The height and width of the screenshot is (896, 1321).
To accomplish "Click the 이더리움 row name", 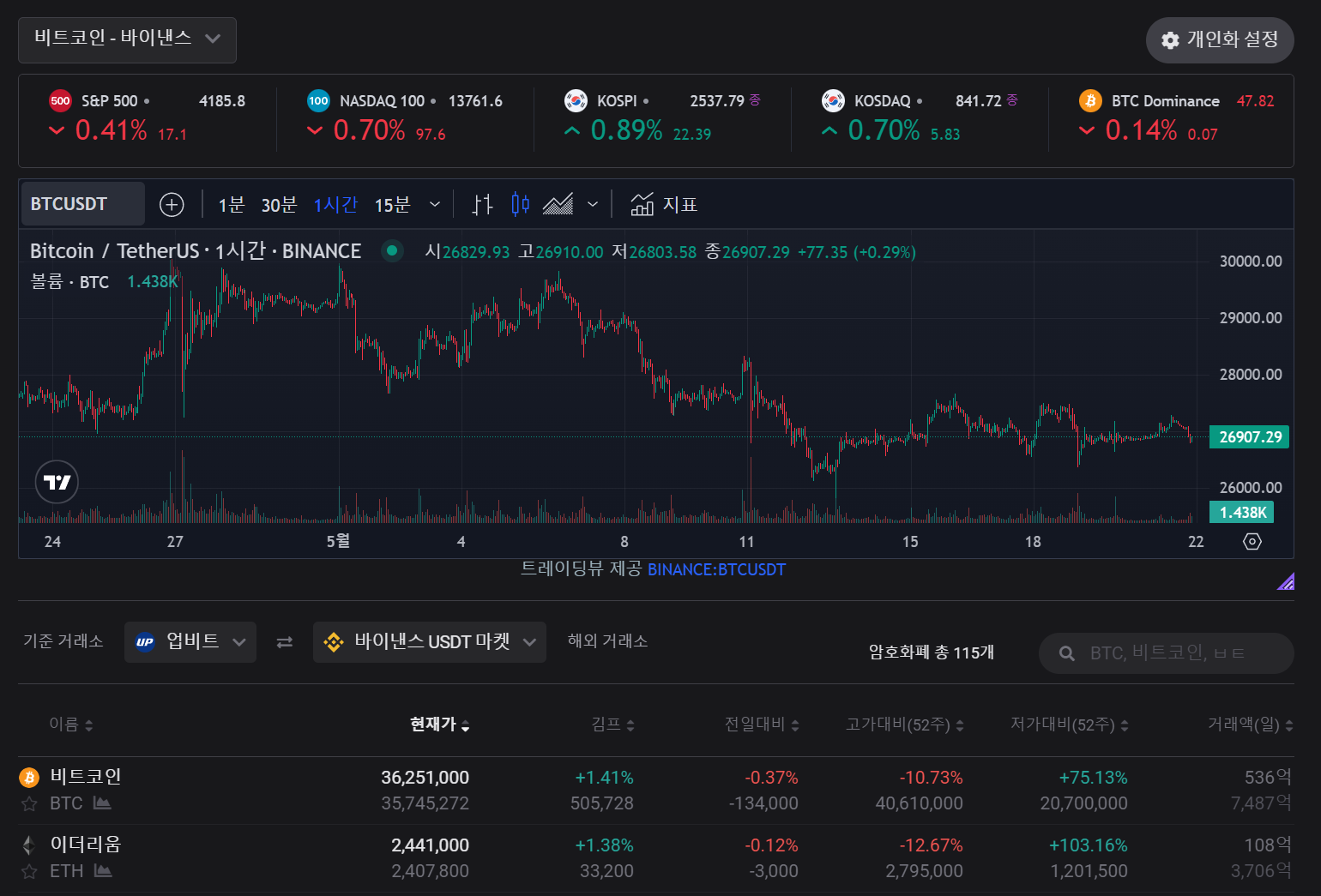I will click(86, 845).
